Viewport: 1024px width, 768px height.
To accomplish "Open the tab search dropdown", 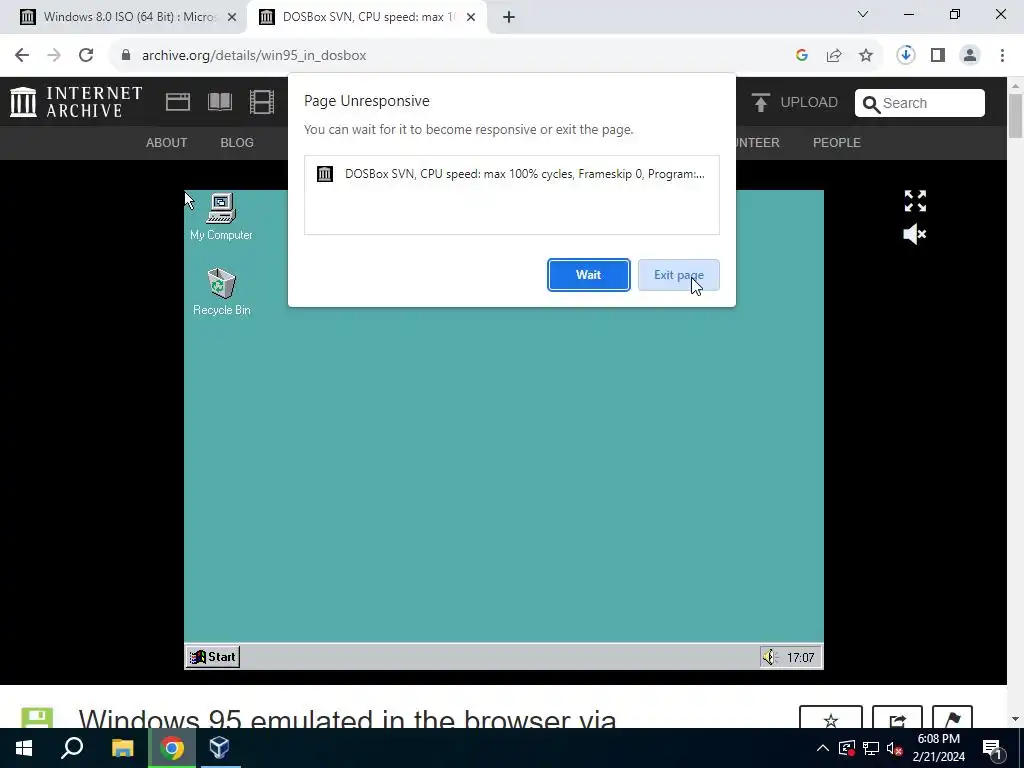I will point(863,14).
